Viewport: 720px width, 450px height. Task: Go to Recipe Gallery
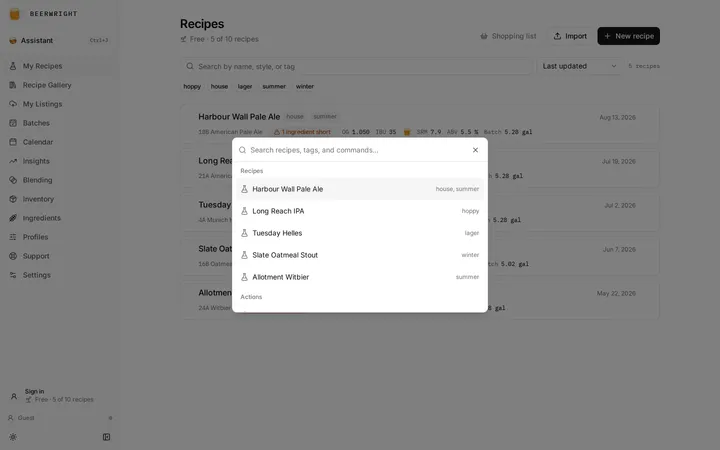point(59,85)
